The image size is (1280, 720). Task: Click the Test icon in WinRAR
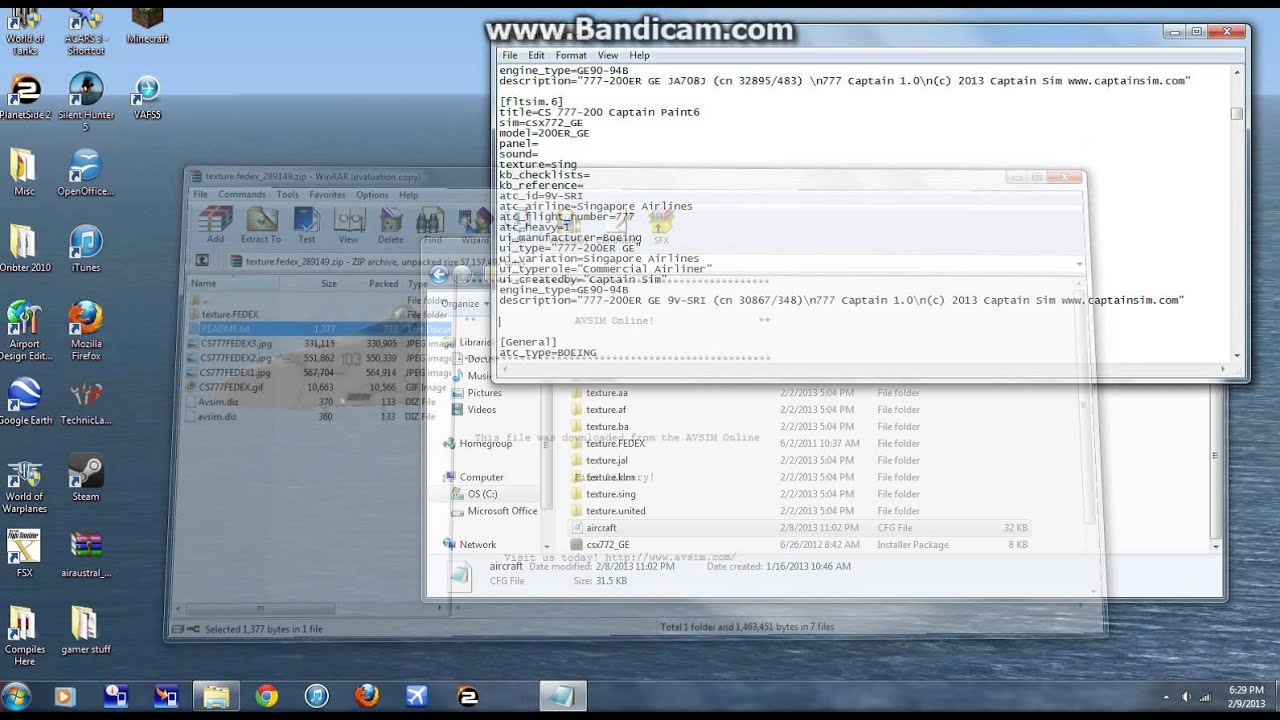point(307,225)
